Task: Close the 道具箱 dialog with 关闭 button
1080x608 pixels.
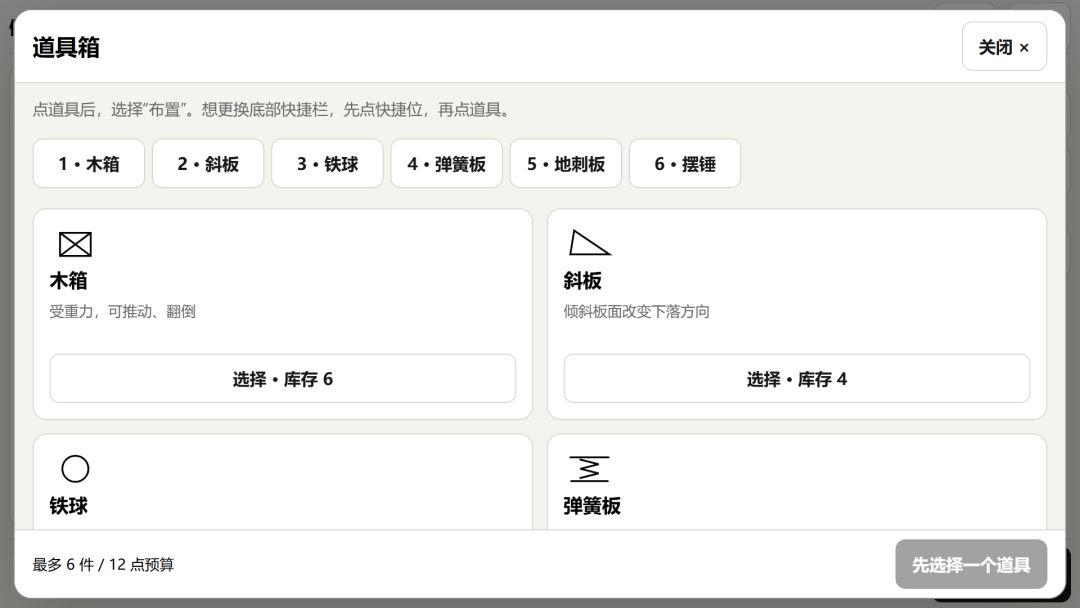Action: pos(1004,47)
